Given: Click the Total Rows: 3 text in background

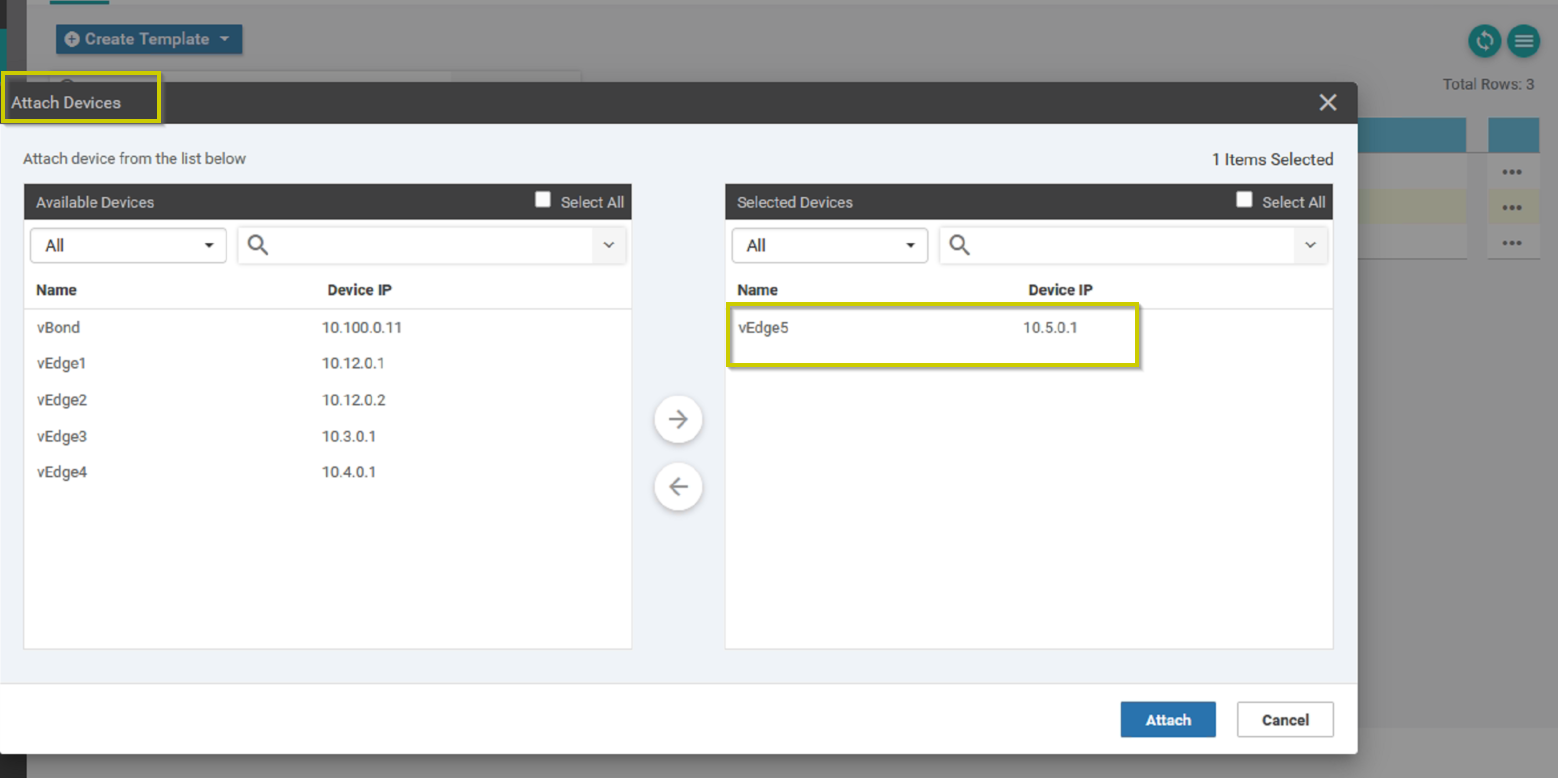Looking at the screenshot, I should (1488, 84).
